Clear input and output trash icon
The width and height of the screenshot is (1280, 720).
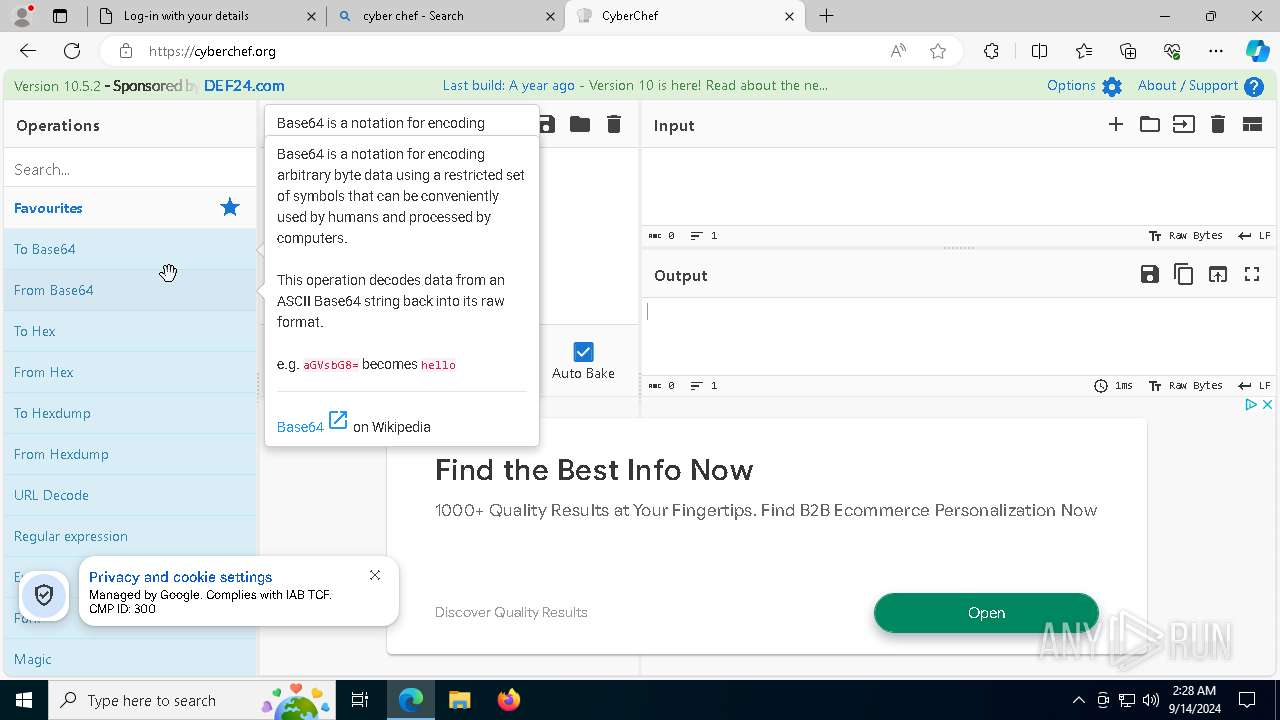[x=1218, y=124]
